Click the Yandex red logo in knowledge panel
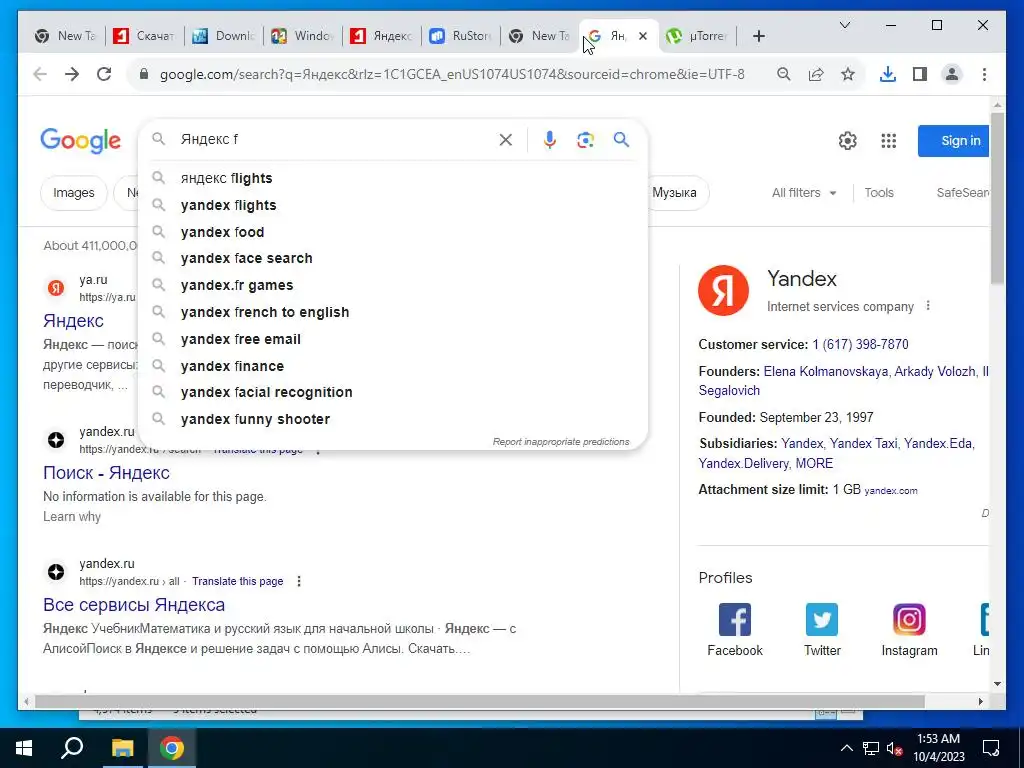 pyautogui.click(x=724, y=290)
